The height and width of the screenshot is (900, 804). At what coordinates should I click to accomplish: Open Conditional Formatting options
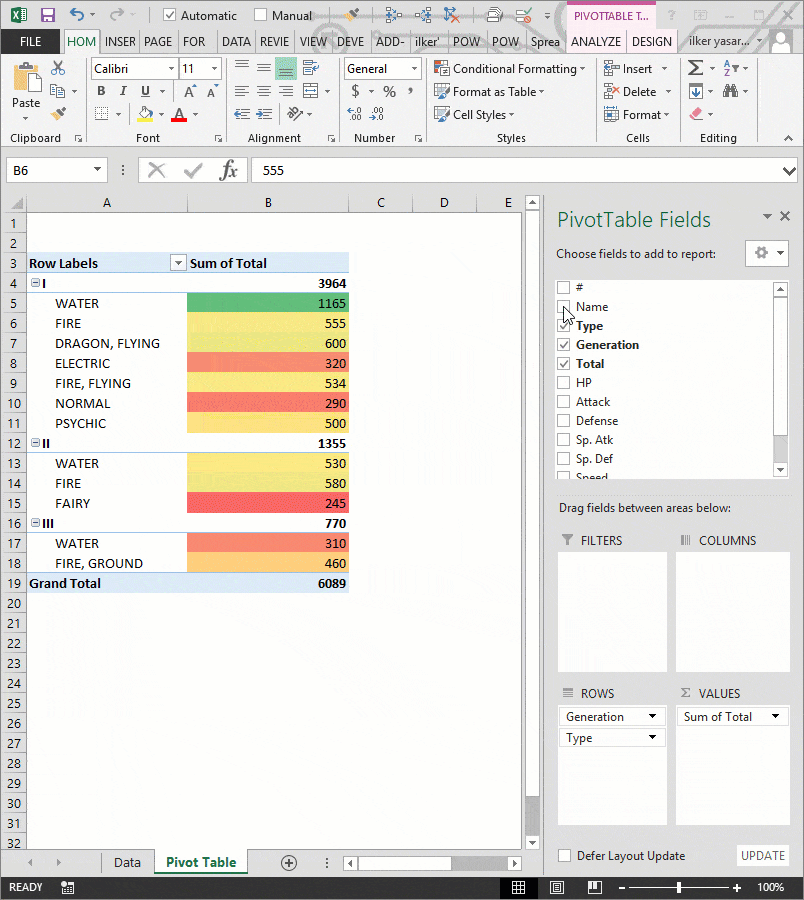coord(510,68)
